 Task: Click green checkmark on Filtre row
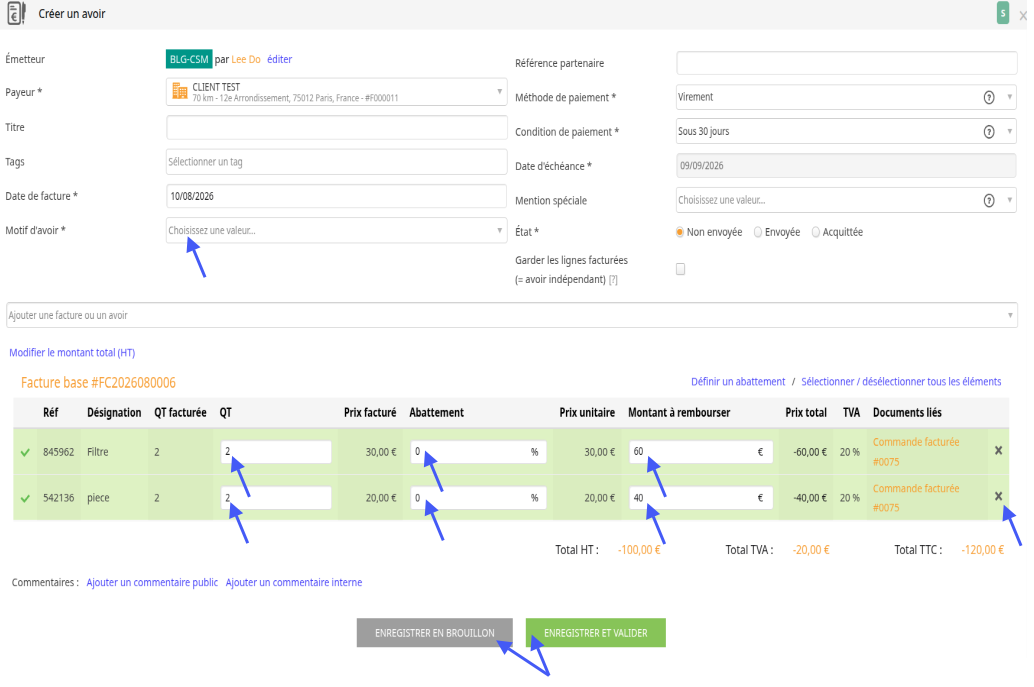(25, 452)
